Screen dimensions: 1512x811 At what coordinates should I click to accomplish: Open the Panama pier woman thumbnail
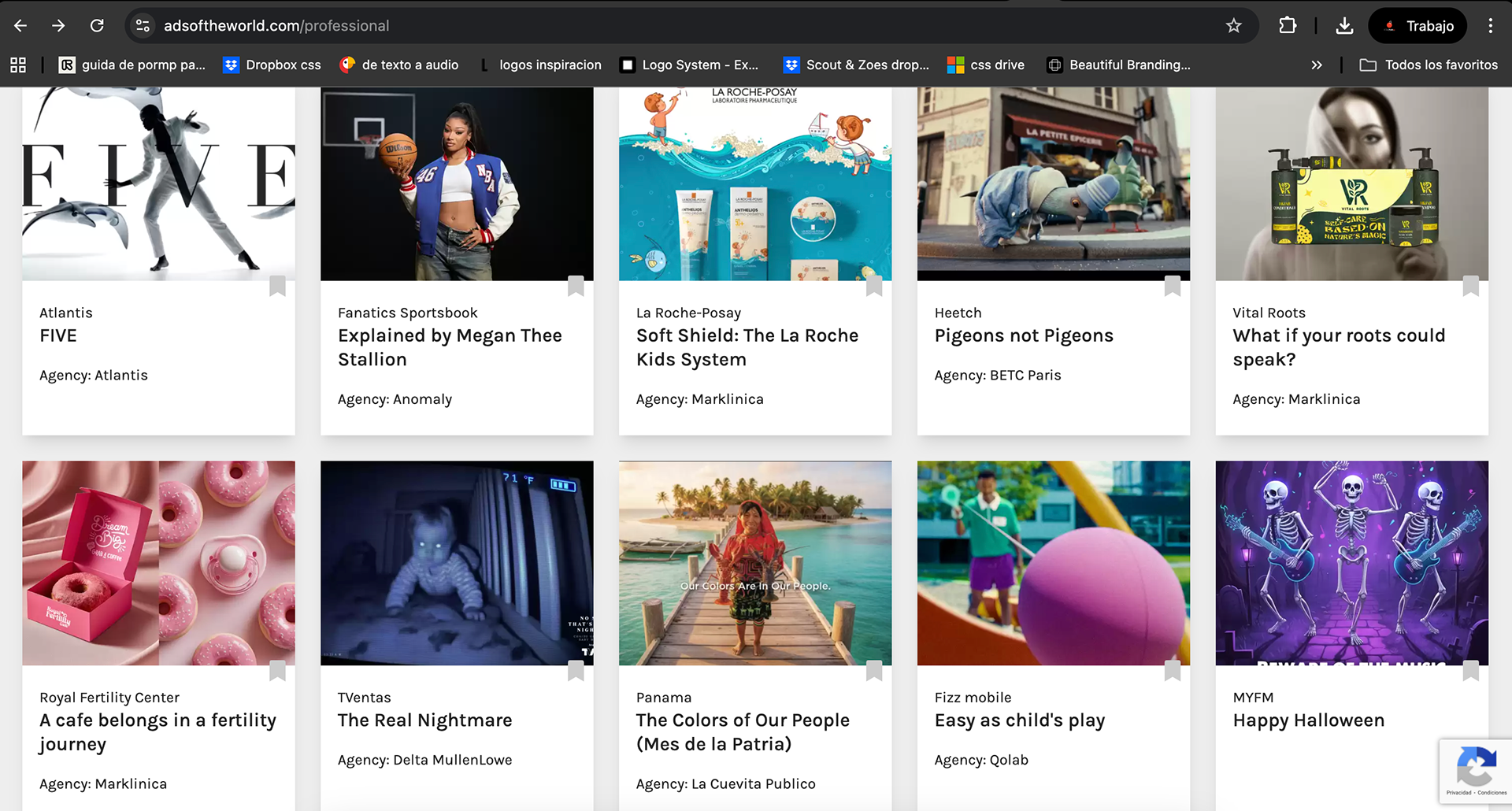[x=755, y=563]
